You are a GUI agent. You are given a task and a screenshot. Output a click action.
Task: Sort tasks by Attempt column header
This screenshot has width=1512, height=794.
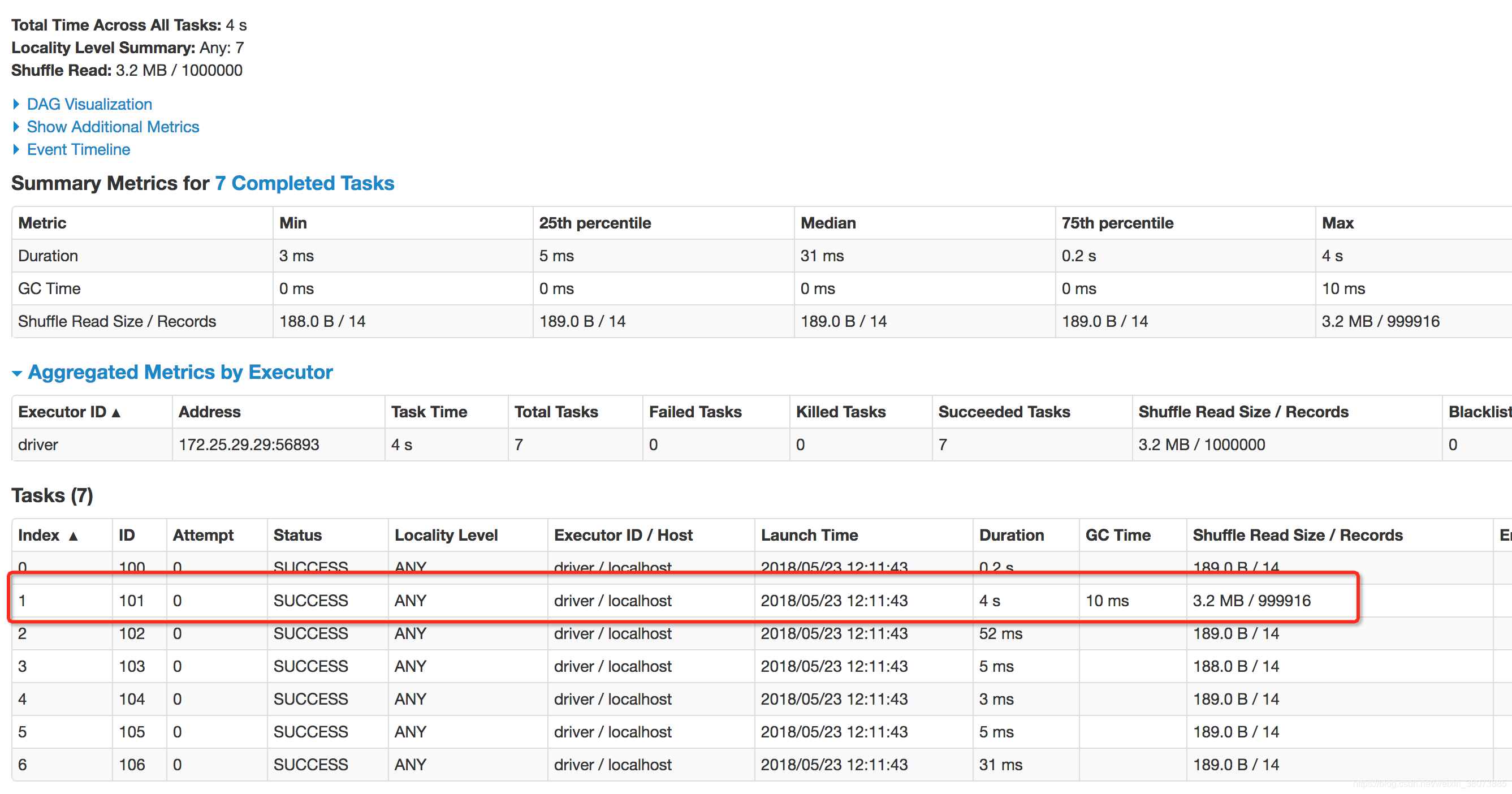[x=202, y=535]
